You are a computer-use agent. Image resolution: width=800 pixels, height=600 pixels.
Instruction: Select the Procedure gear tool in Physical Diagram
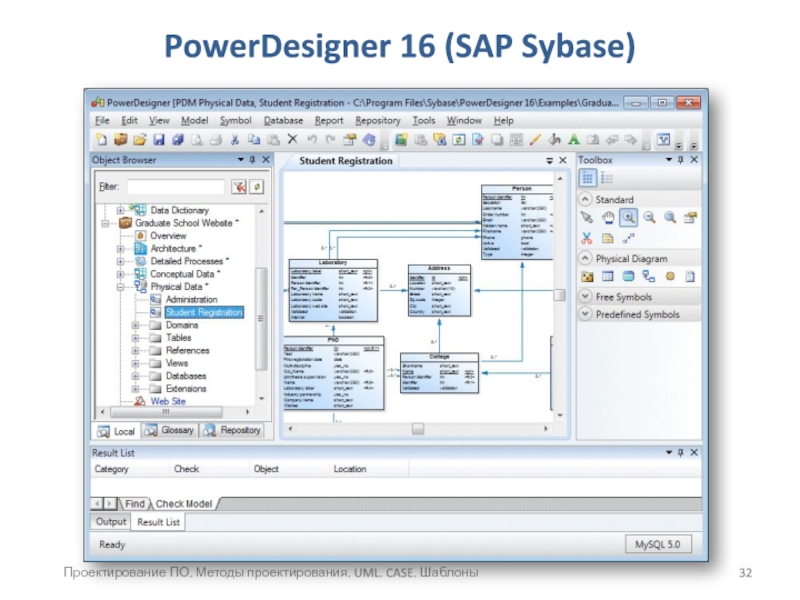(670, 276)
